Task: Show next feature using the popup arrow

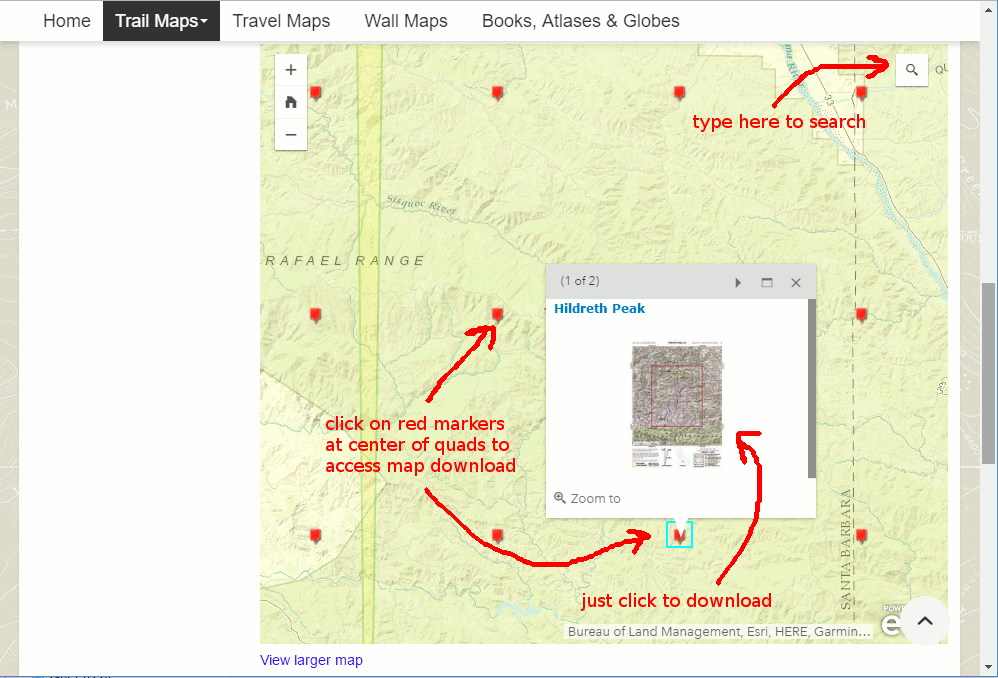Action: pyautogui.click(x=738, y=282)
